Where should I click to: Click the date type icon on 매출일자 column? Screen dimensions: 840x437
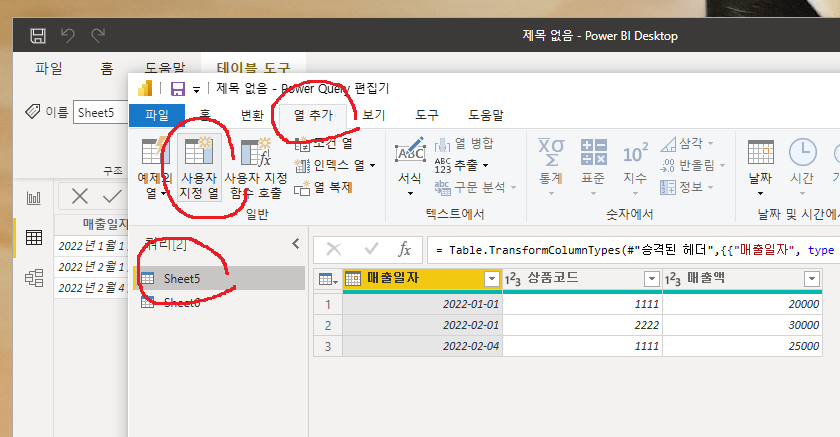coord(353,278)
